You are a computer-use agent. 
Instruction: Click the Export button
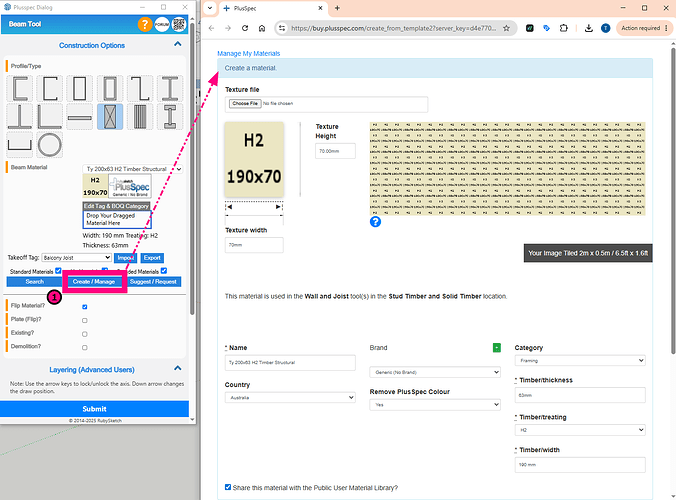[x=152, y=258]
